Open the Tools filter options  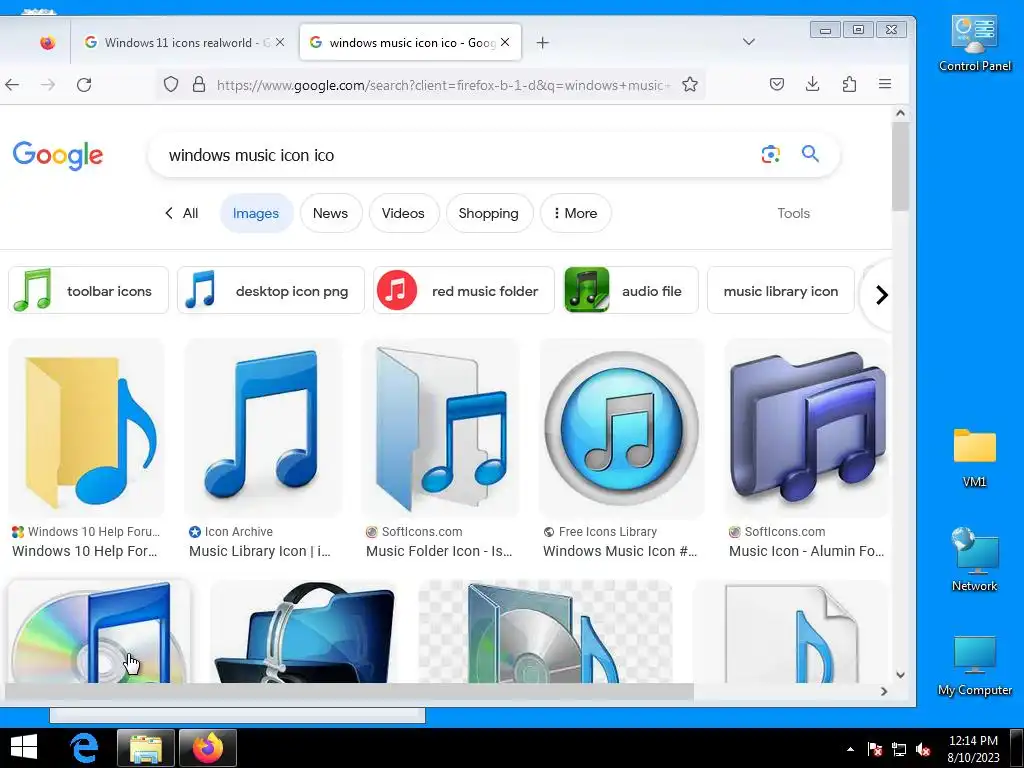(x=793, y=213)
